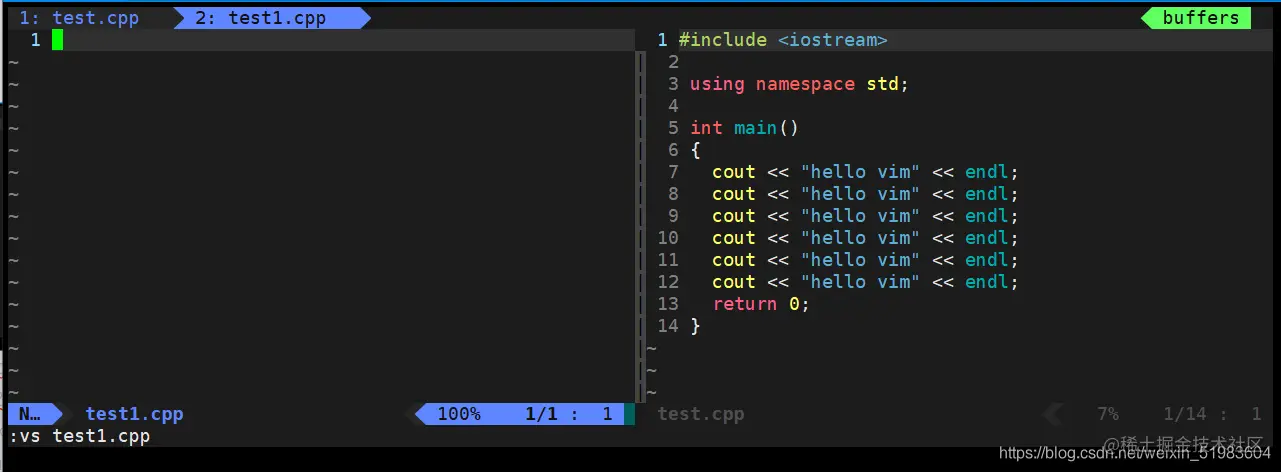Click the cout statement on line 10
The width and height of the screenshot is (1281, 472).
point(865,238)
